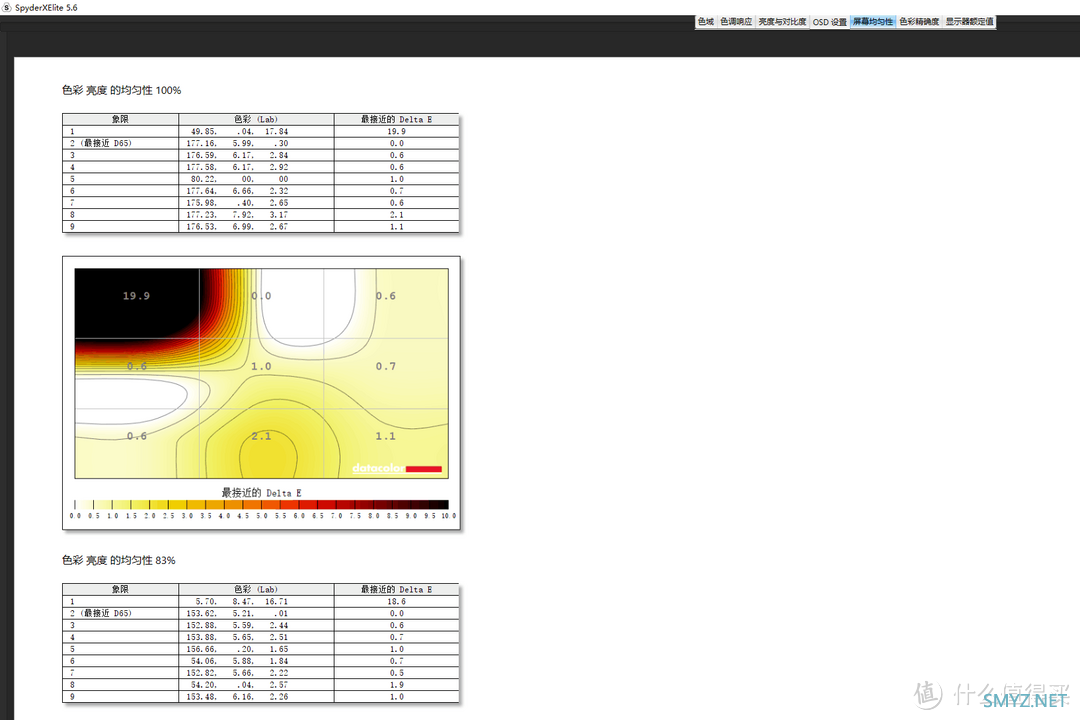
Task: Click Lab value 156.66, .20, 1.65 in 83% table
Action: pyautogui.click(x=238, y=649)
